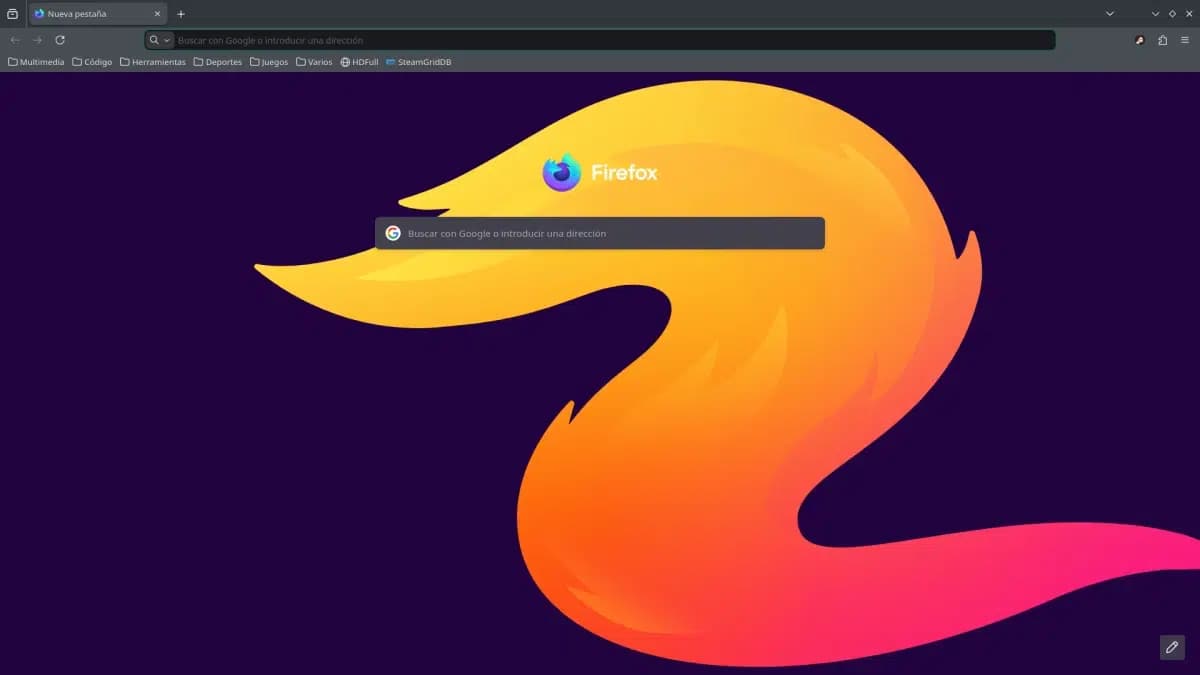
Task: Open the wallpaper edit pencil icon
Action: point(1171,647)
